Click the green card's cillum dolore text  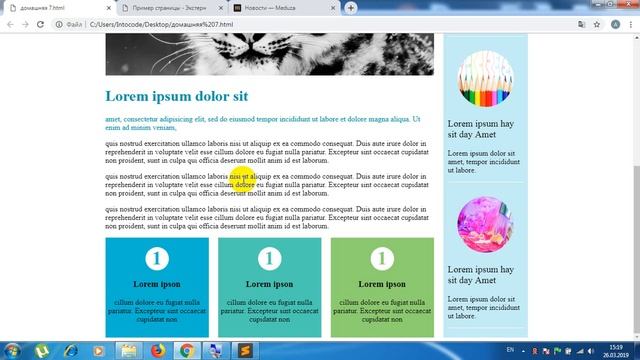tap(382, 311)
